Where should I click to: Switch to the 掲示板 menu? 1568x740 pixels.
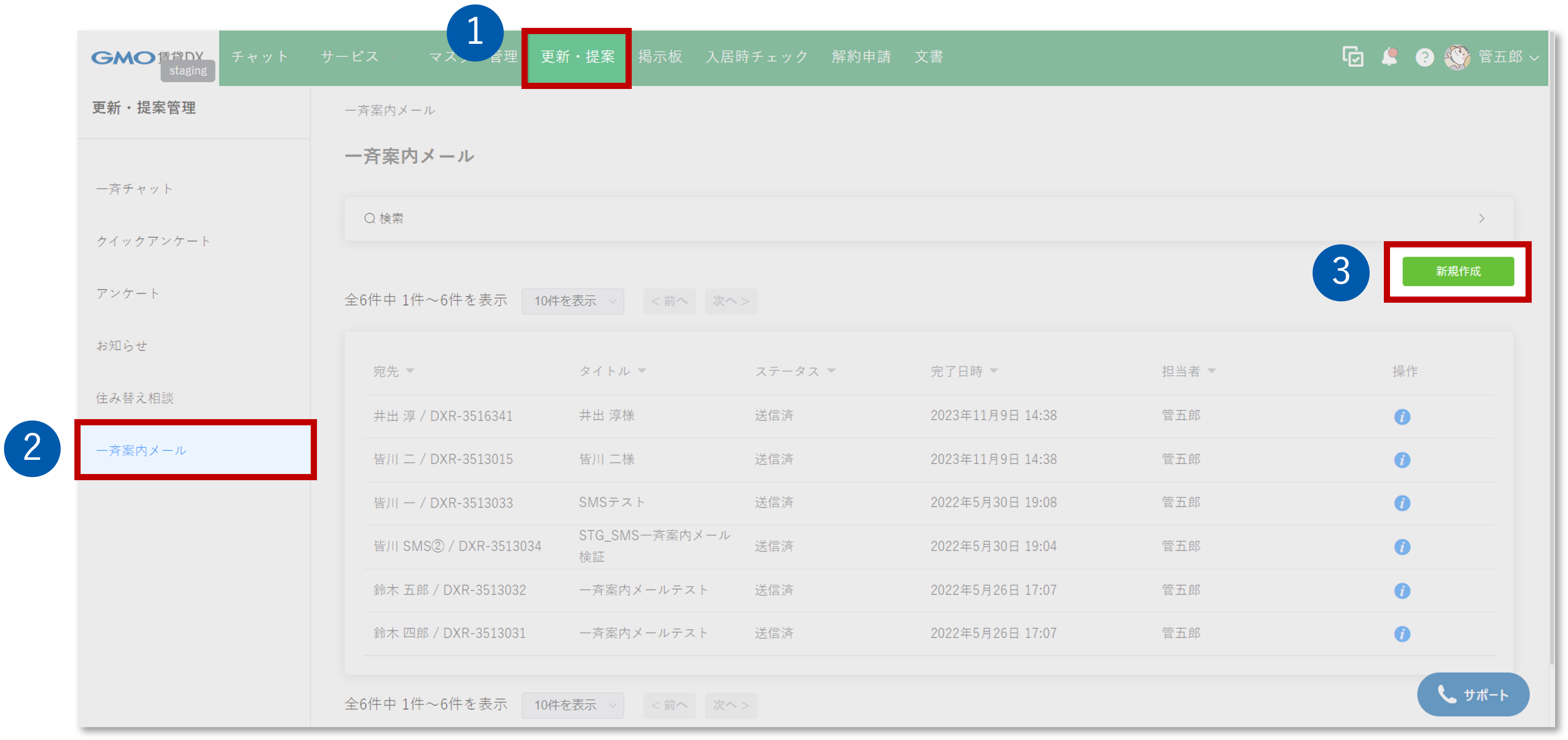point(660,57)
